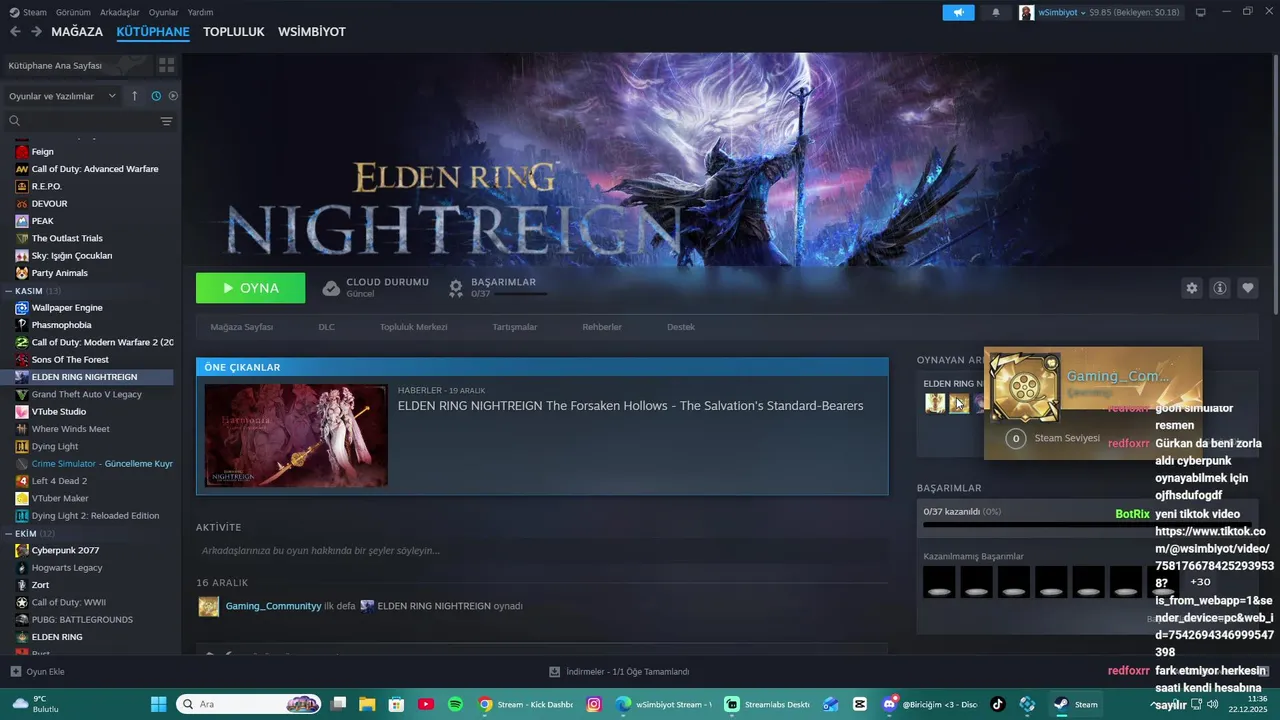Click the first locked achievement icon
1280x720 pixels.
(939, 582)
